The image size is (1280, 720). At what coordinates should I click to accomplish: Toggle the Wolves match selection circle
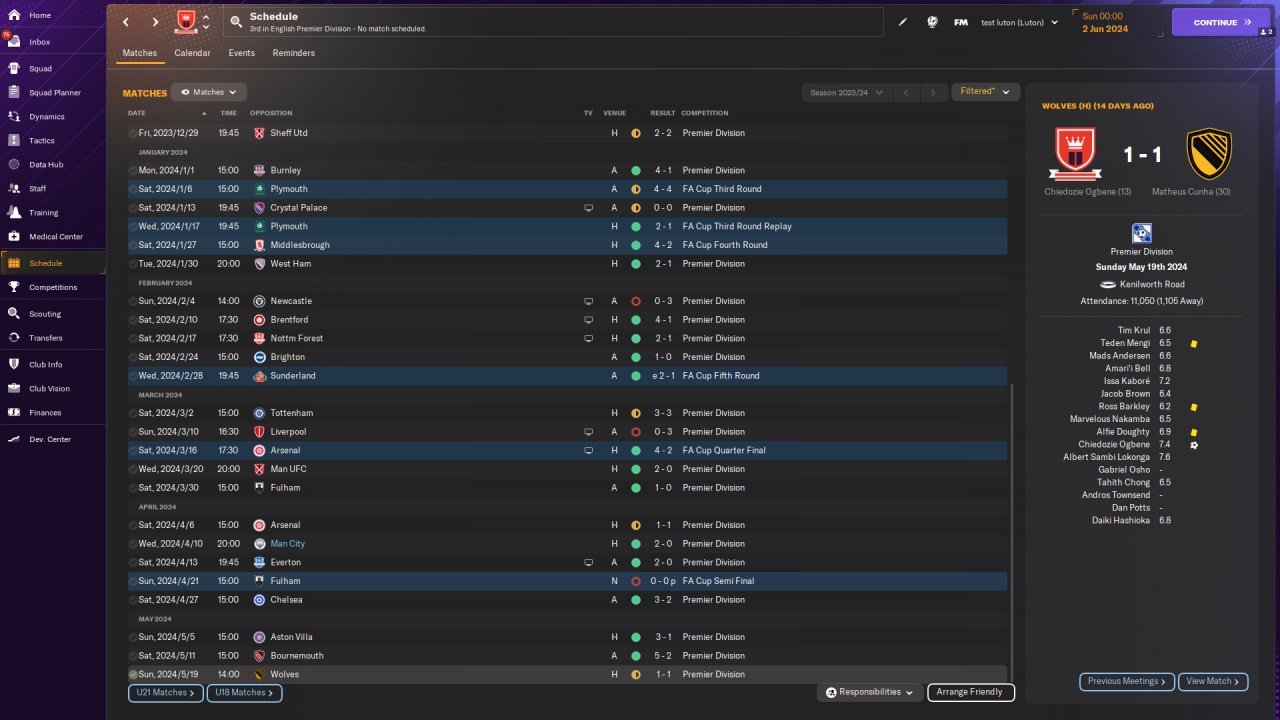pyautogui.click(x=133, y=675)
